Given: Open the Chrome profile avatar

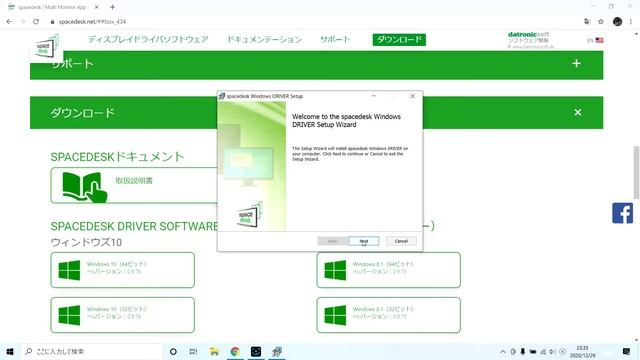Looking at the screenshot, I should [617, 22].
